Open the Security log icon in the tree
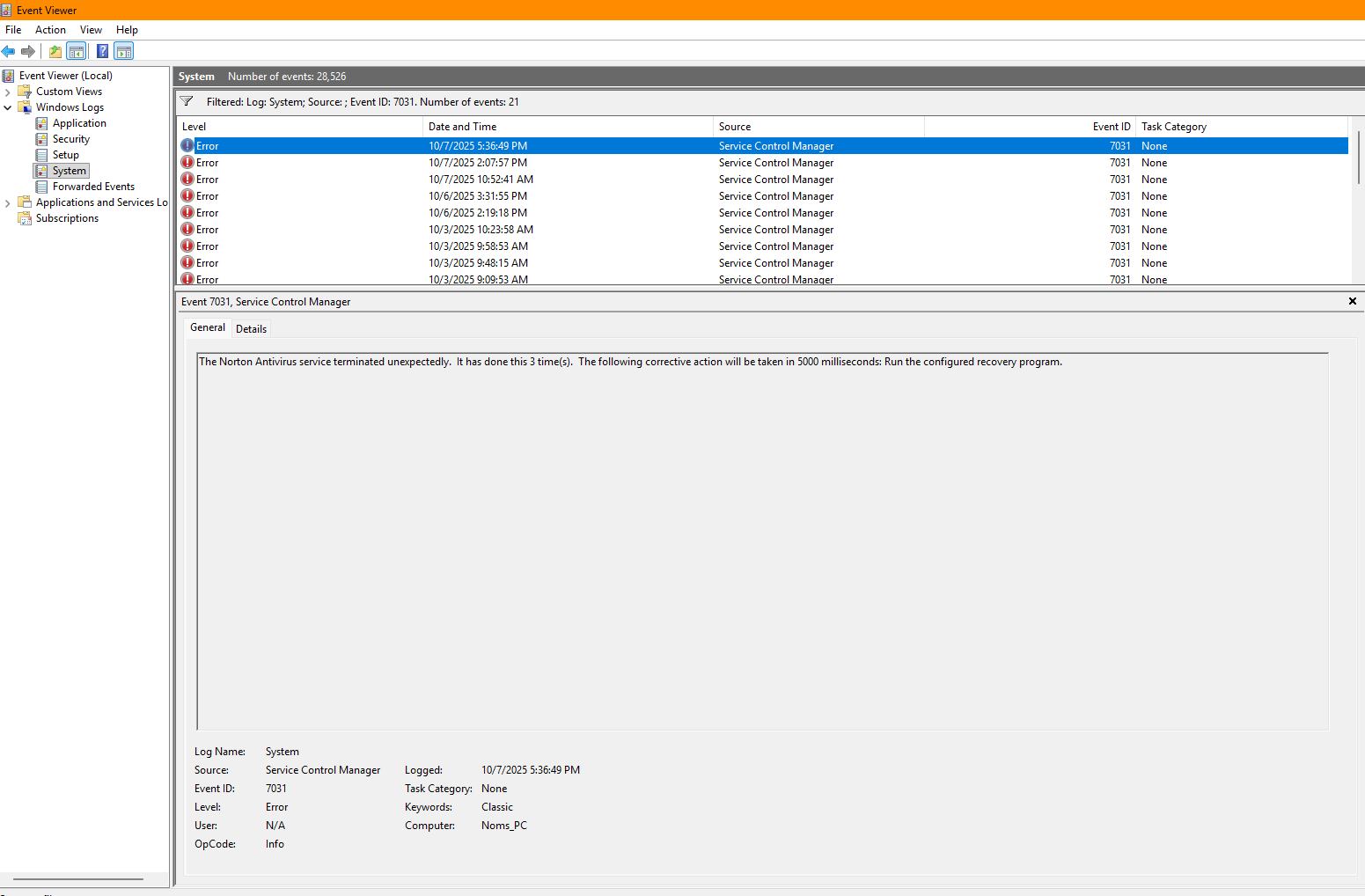 tap(41, 139)
